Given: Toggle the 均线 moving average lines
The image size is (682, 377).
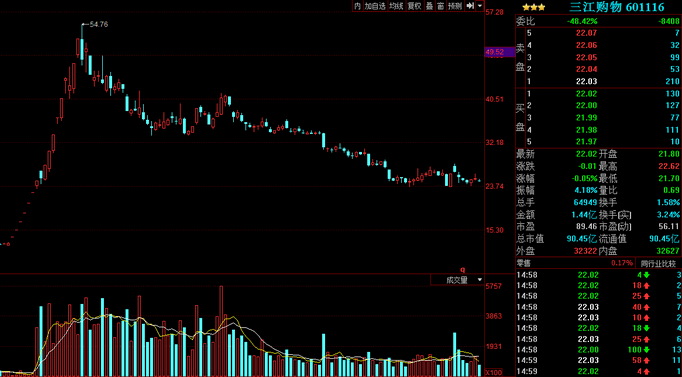Looking at the screenshot, I should (396, 6).
